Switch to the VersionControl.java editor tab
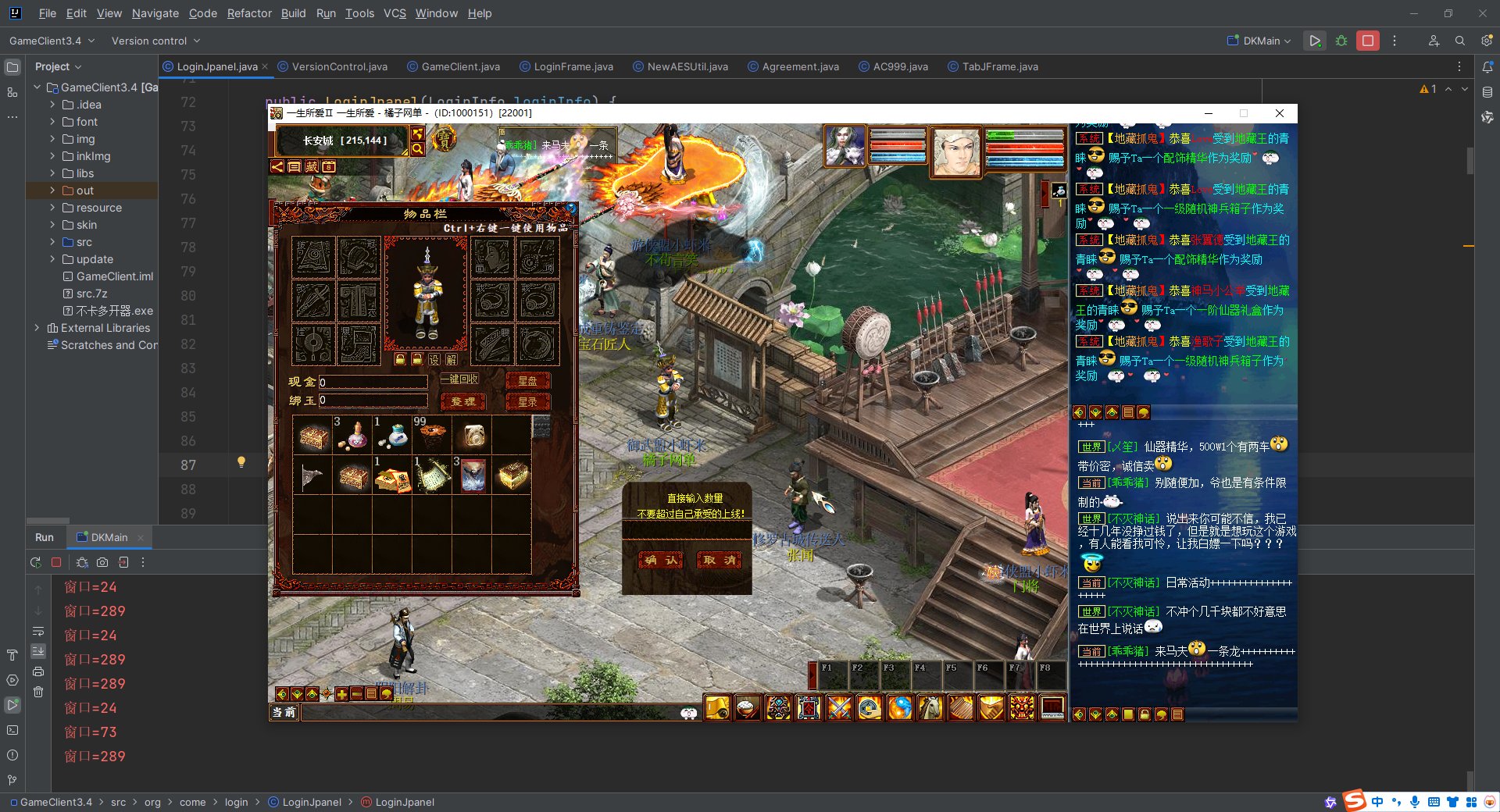 pyautogui.click(x=334, y=67)
